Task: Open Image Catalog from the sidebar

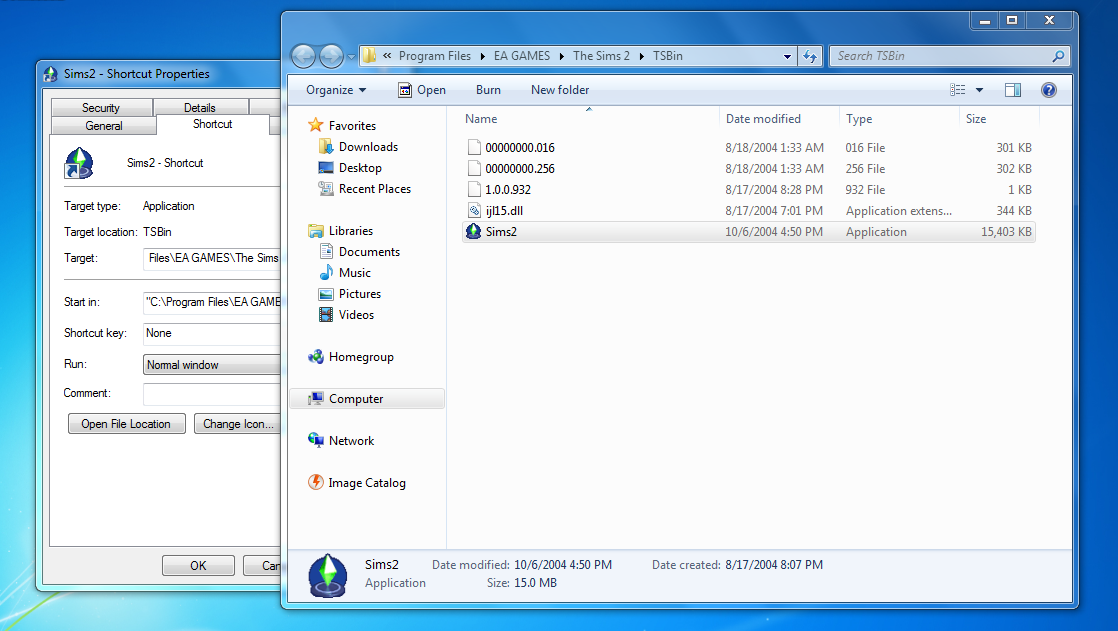Action: click(365, 482)
